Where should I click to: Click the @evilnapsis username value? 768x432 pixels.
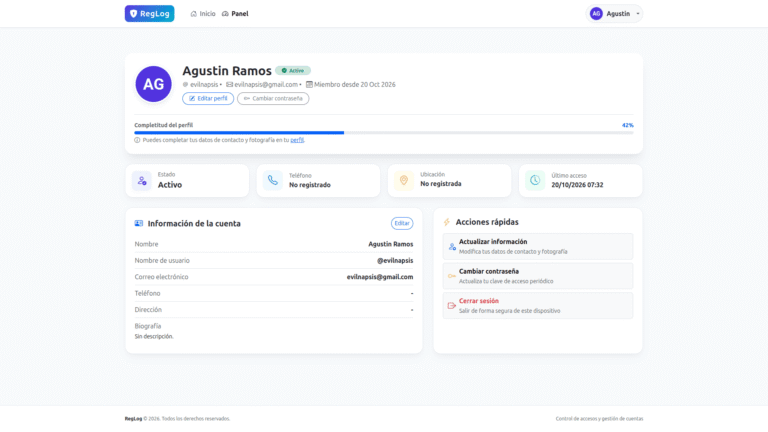395,261
